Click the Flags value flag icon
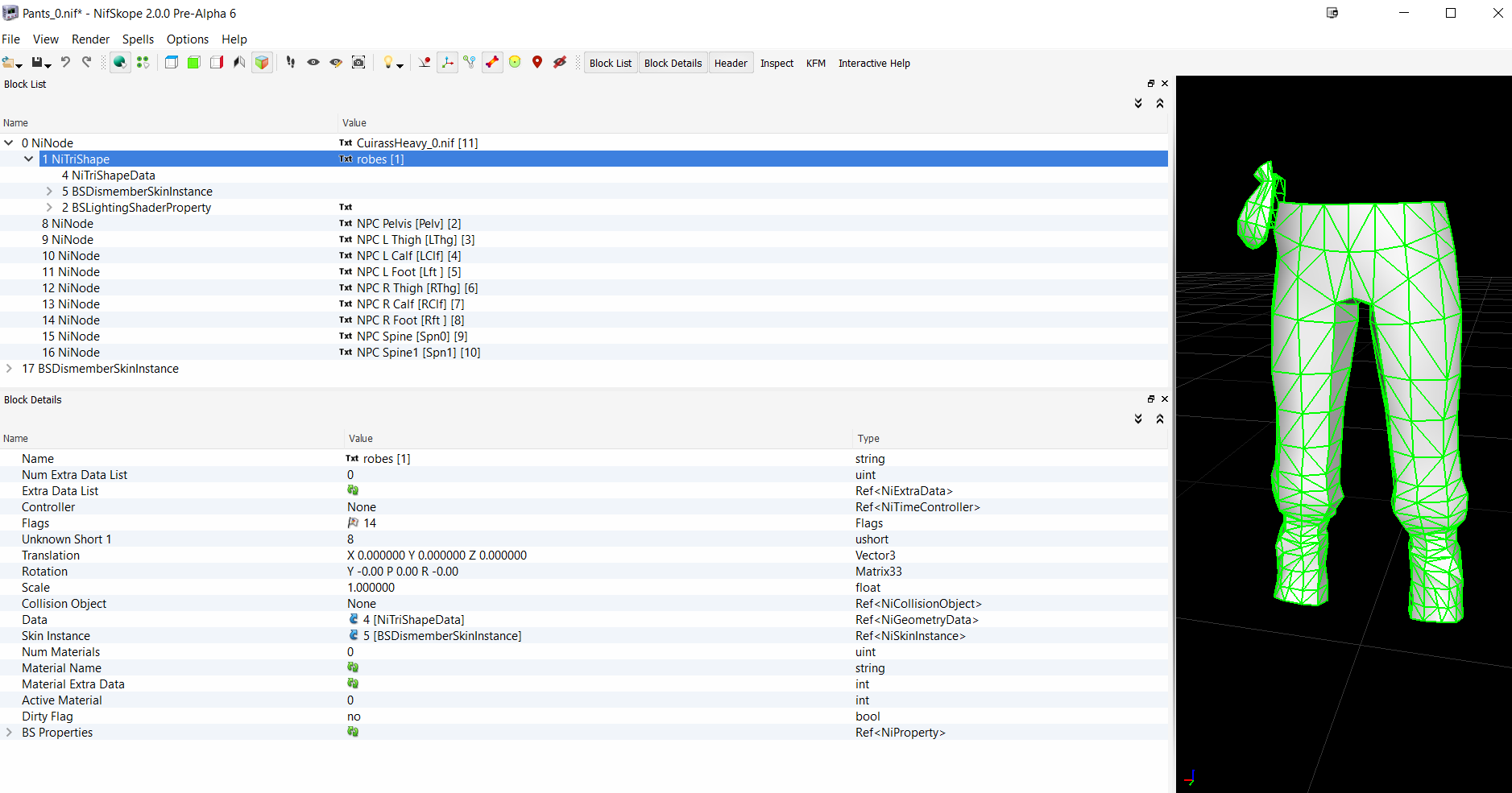The height and width of the screenshot is (793, 1512). (353, 523)
